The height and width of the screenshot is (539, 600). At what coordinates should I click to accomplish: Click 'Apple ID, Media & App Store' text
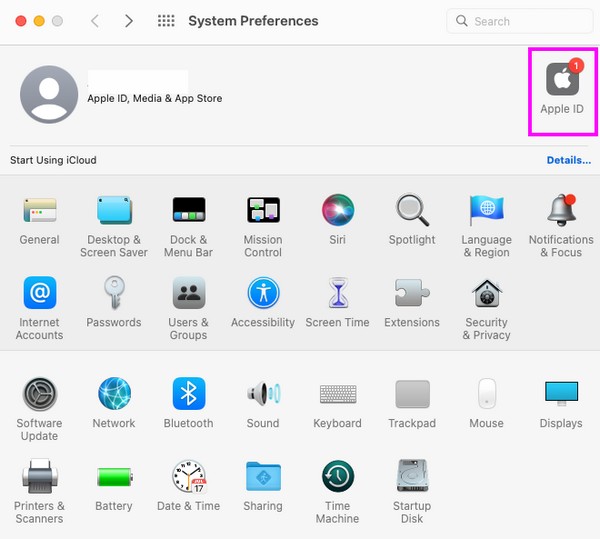click(x=155, y=98)
